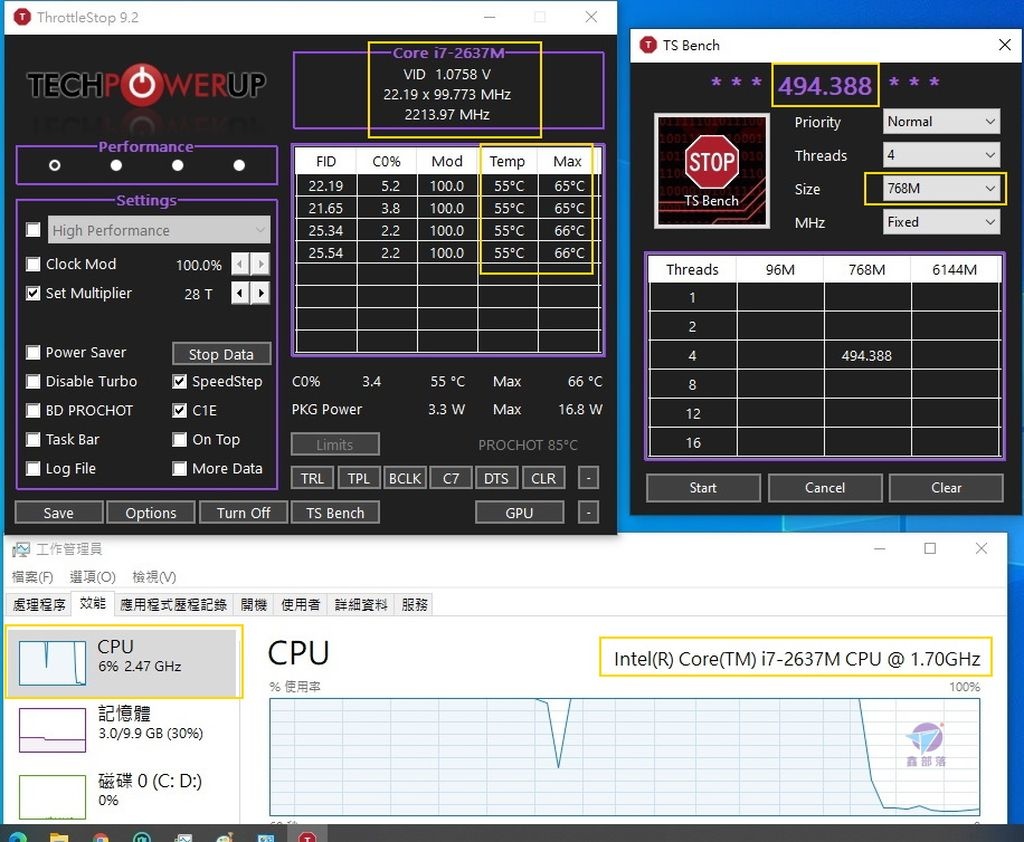Uncheck the SpeedStep option
The width and height of the screenshot is (1024, 842).
click(x=181, y=381)
